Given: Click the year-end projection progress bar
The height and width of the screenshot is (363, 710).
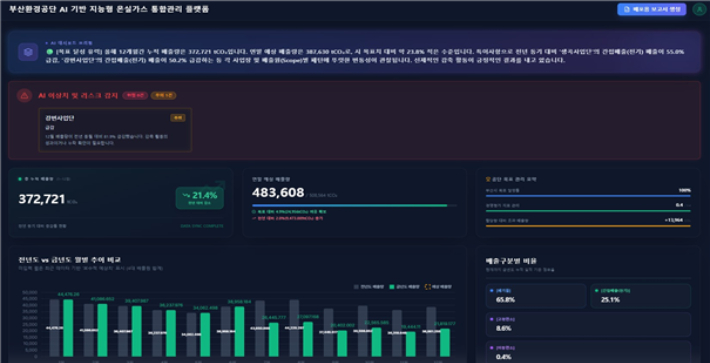Looking at the screenshot, I should click(x=355, y=205).
